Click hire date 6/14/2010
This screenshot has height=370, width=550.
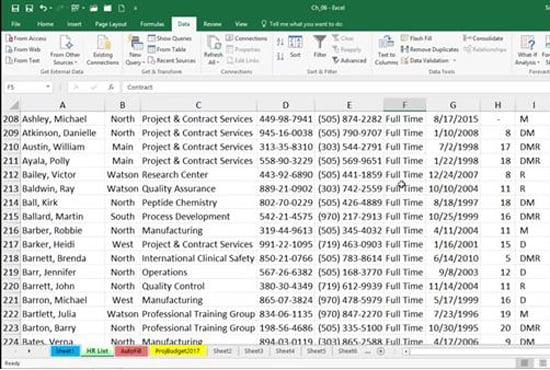coord(453,258)
